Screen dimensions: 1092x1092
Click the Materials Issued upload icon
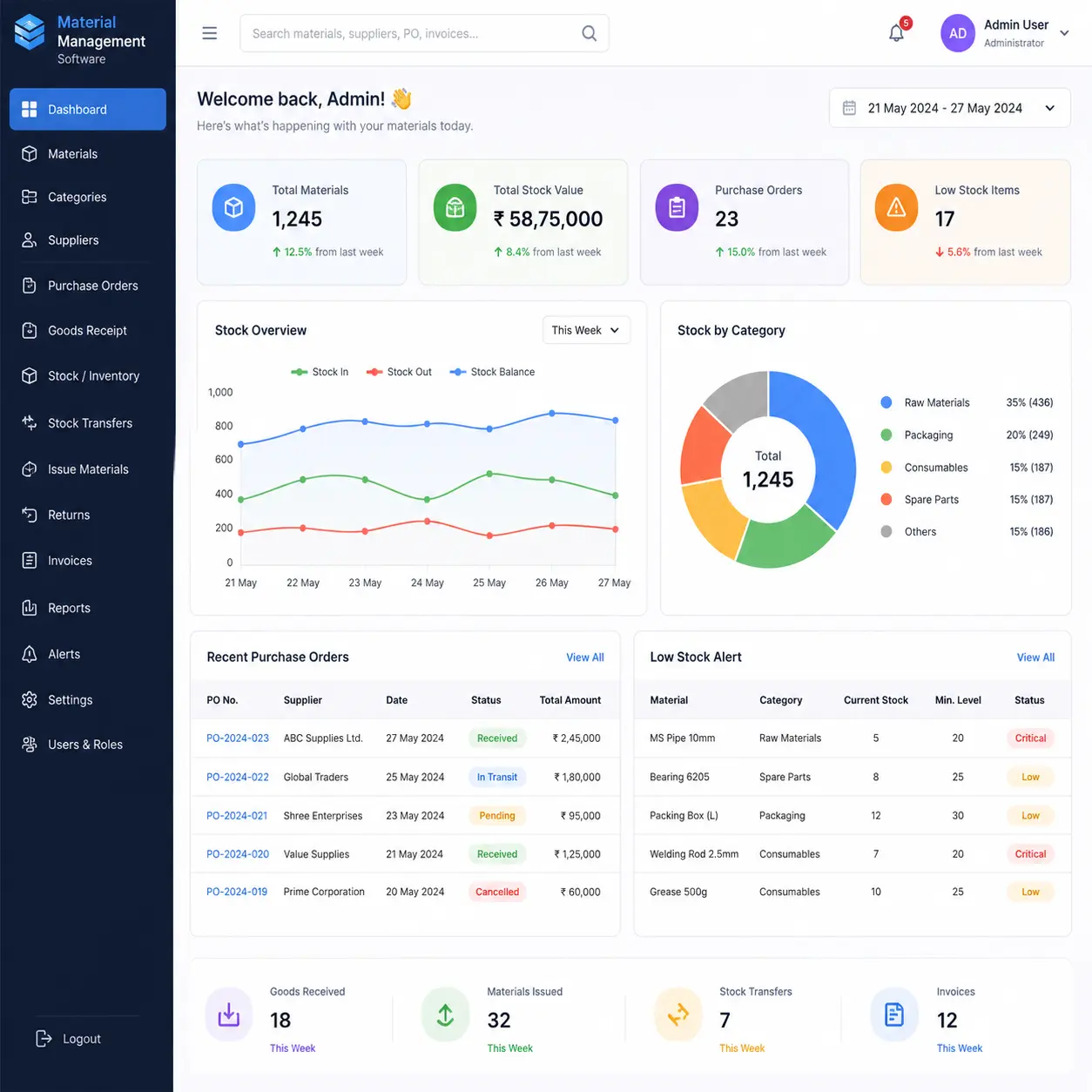445,1014
